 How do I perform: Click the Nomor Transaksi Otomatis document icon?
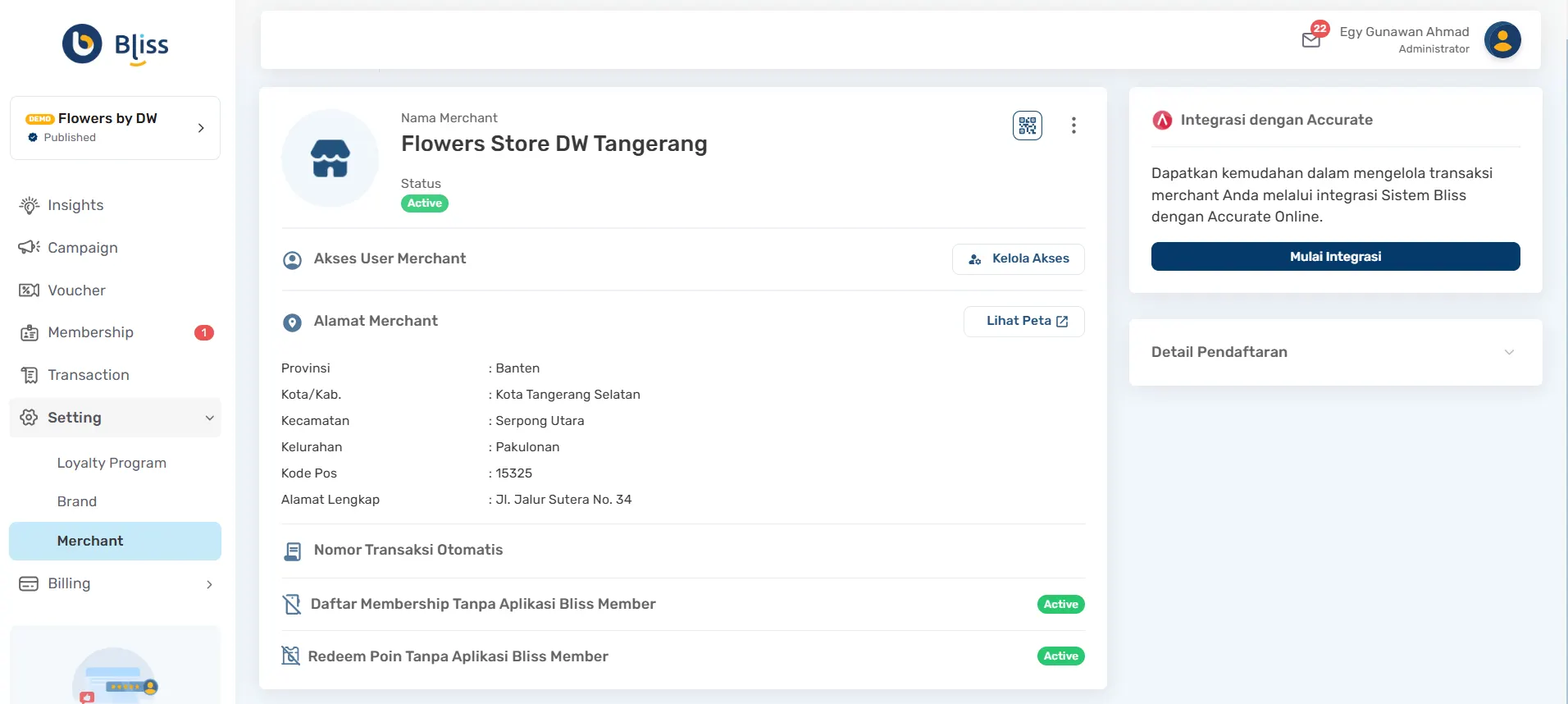(x=292, y=551)
